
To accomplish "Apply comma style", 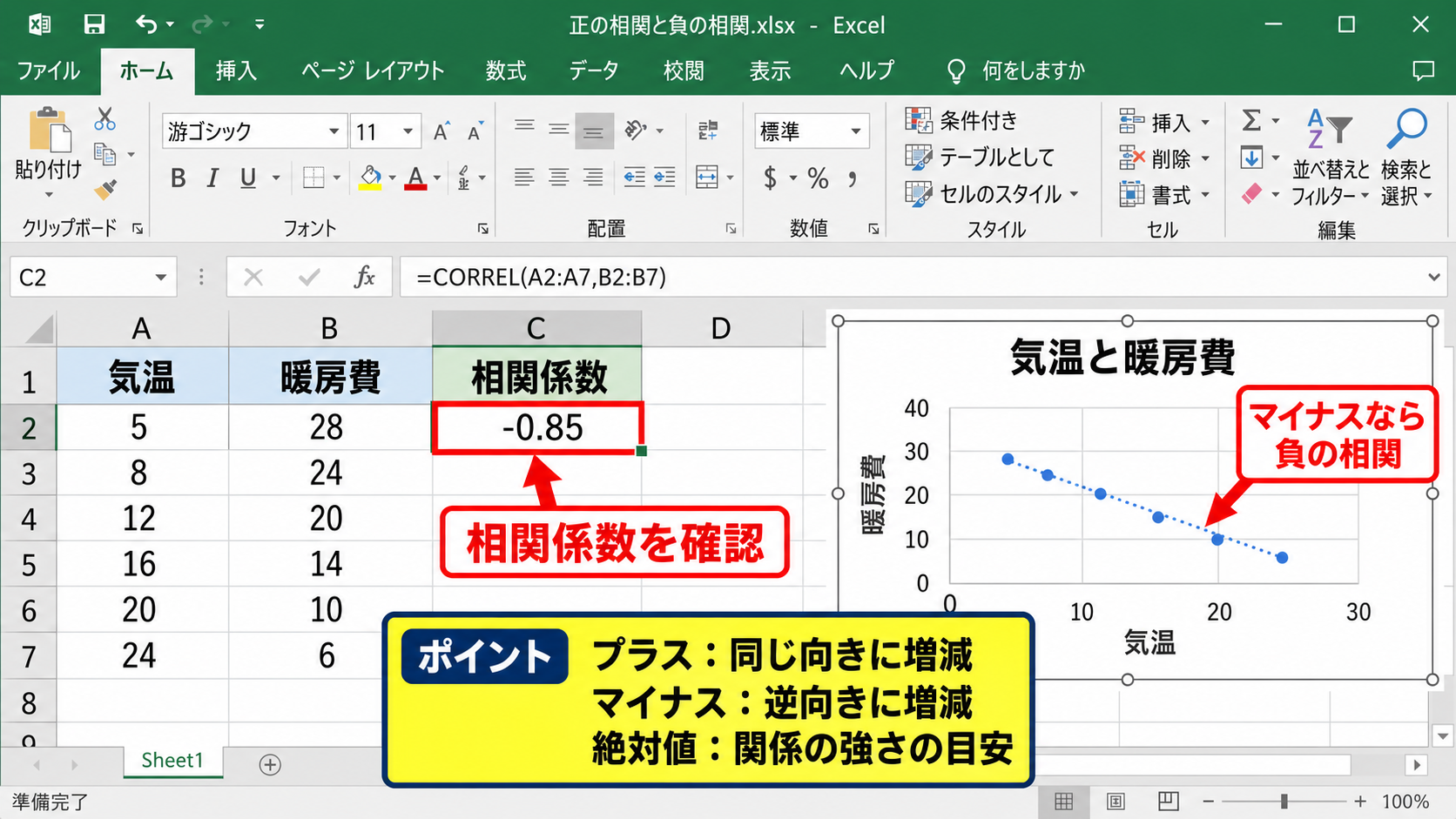I will [x=853, y=178].
